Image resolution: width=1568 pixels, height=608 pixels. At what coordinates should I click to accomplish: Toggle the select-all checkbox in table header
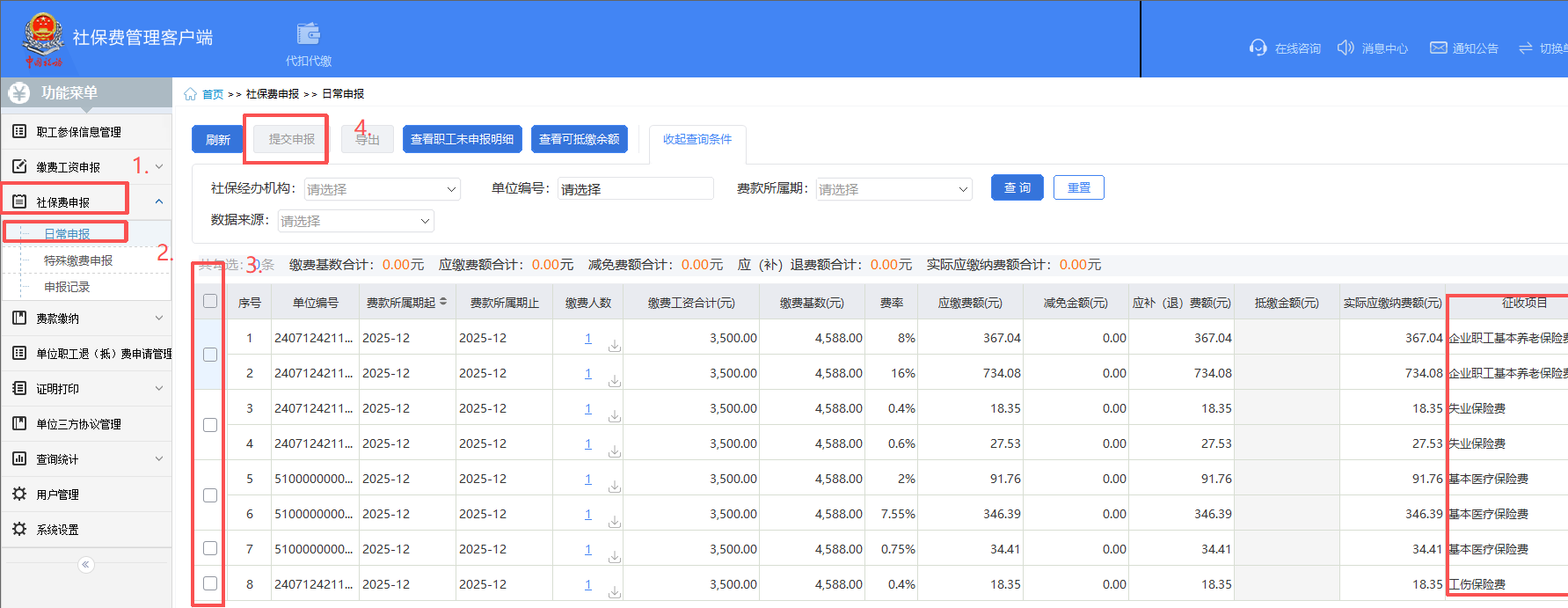210,302
